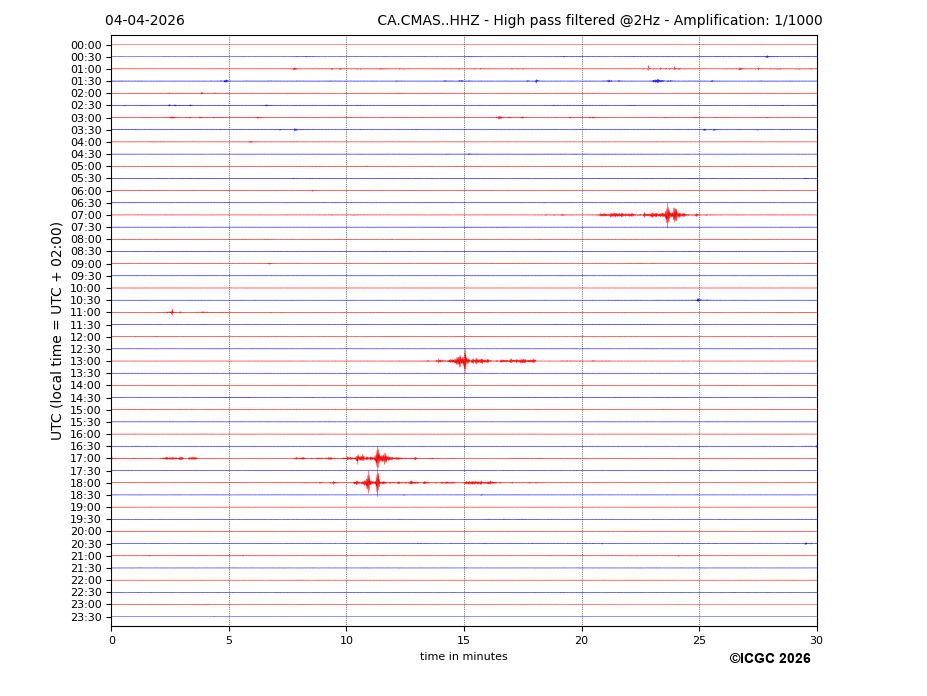927x696 pixels.
Task: Click the 15 tick label on the minutes axis
Action: pyautogui.click(x=464, y=640)
